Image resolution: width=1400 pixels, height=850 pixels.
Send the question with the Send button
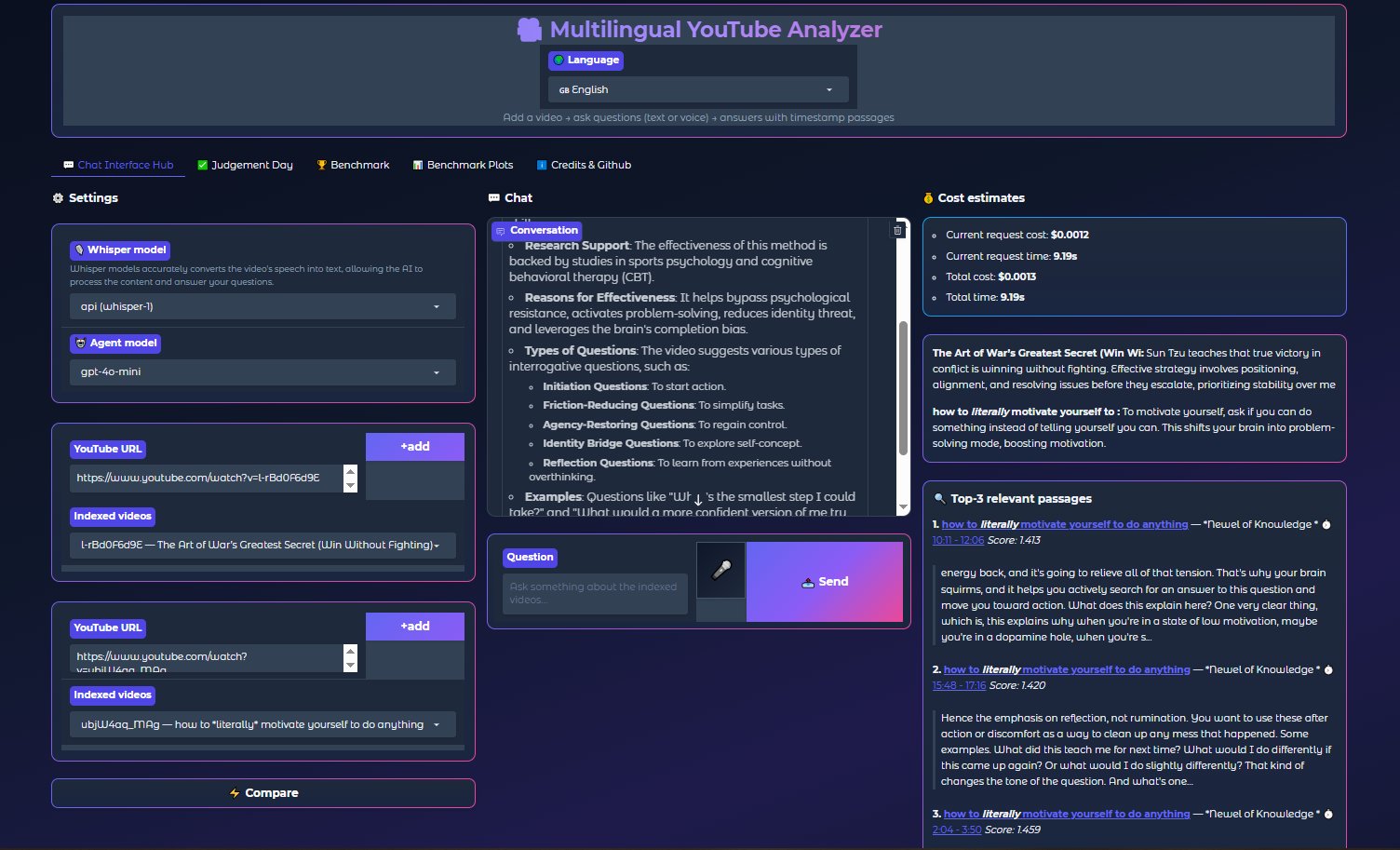click(x=825, y=582)
